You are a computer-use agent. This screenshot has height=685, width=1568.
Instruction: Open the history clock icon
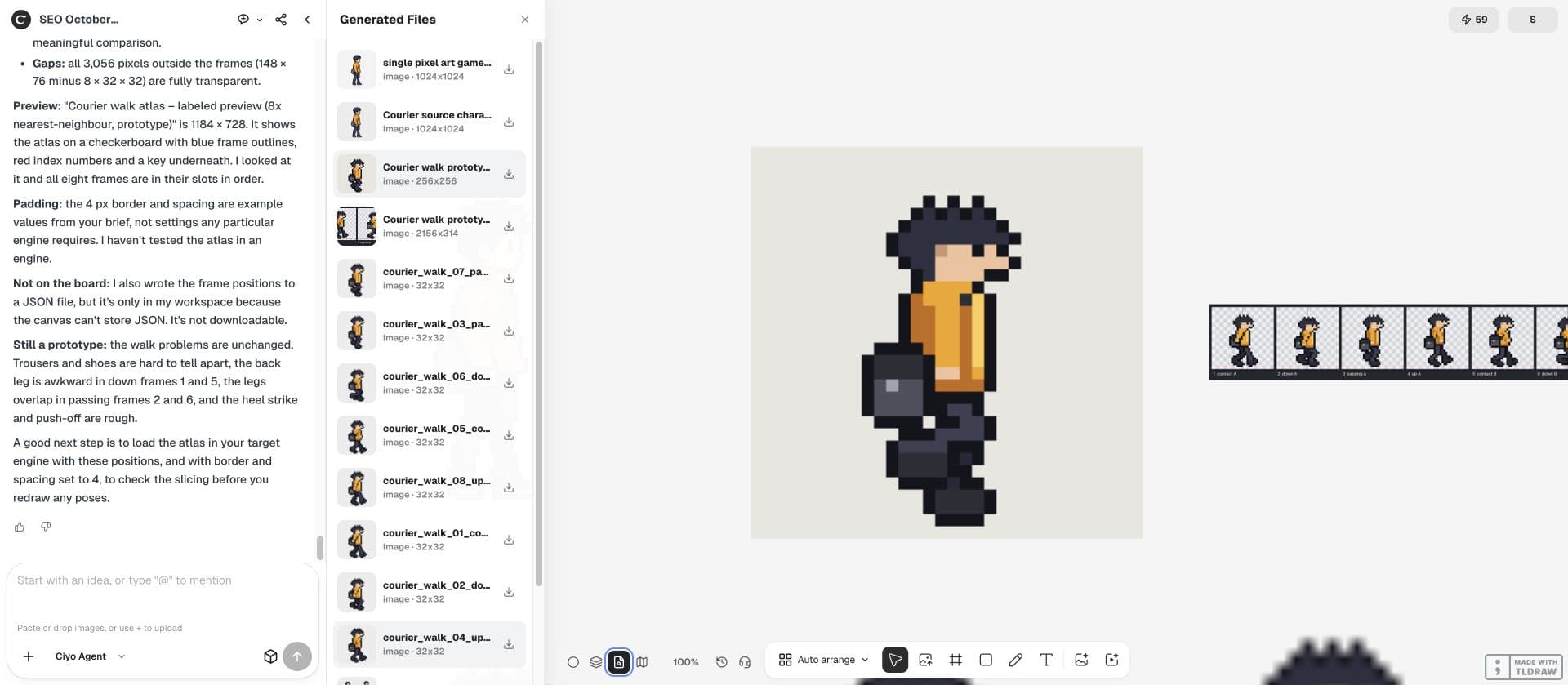click(x=722, y=661)
